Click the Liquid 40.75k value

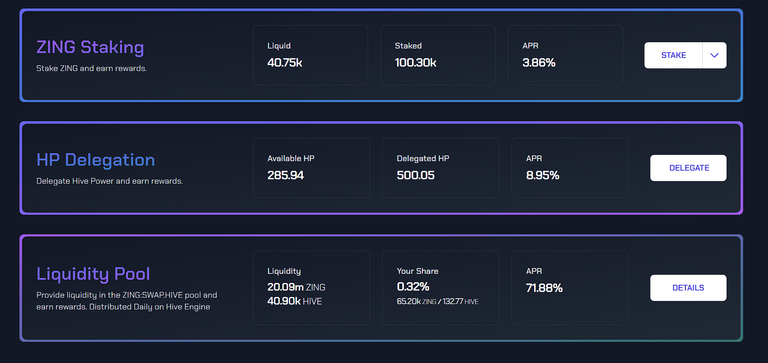285,63
